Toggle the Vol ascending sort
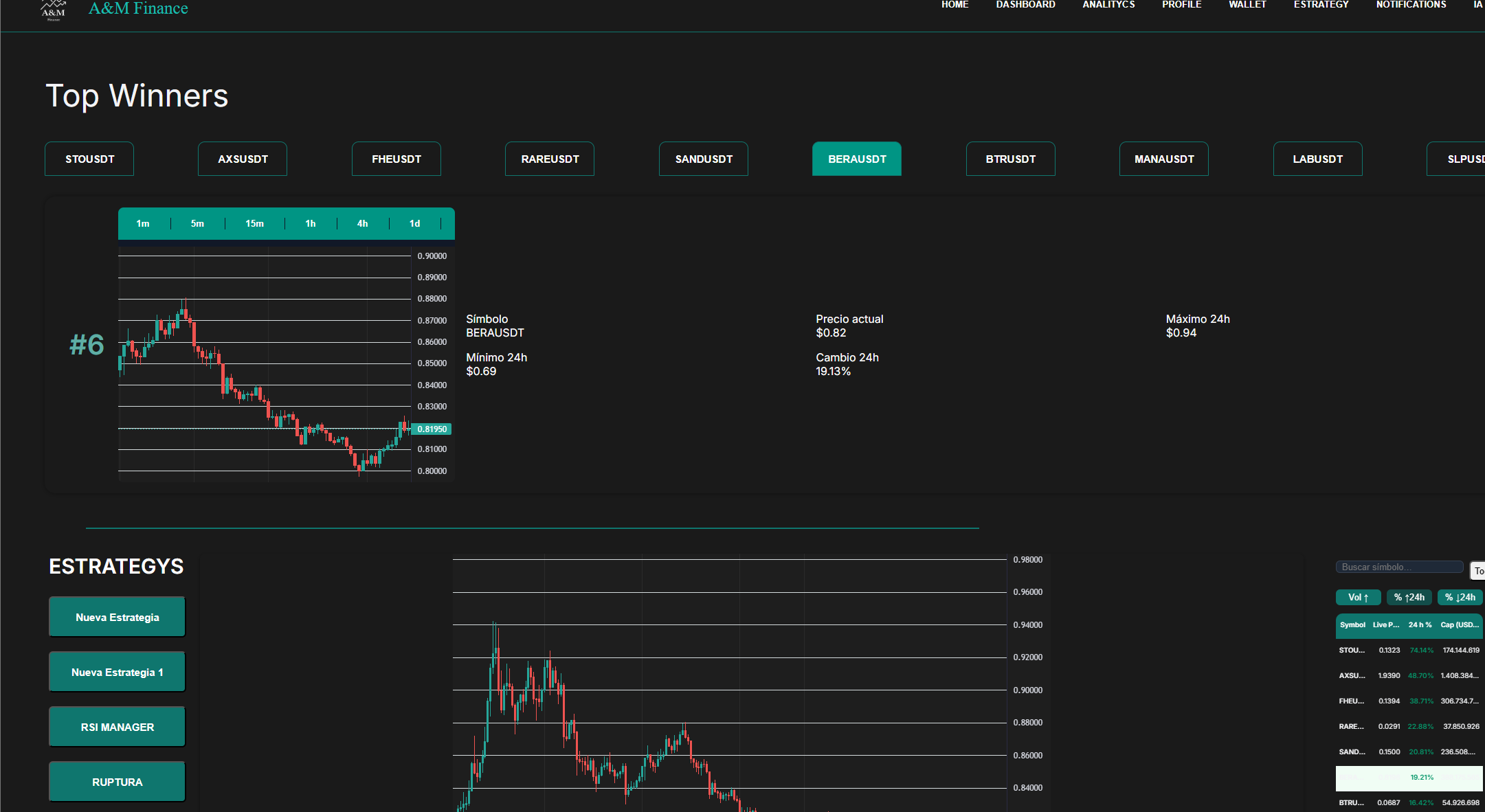Screen dimensions: 1485x812 [1358, 597]
